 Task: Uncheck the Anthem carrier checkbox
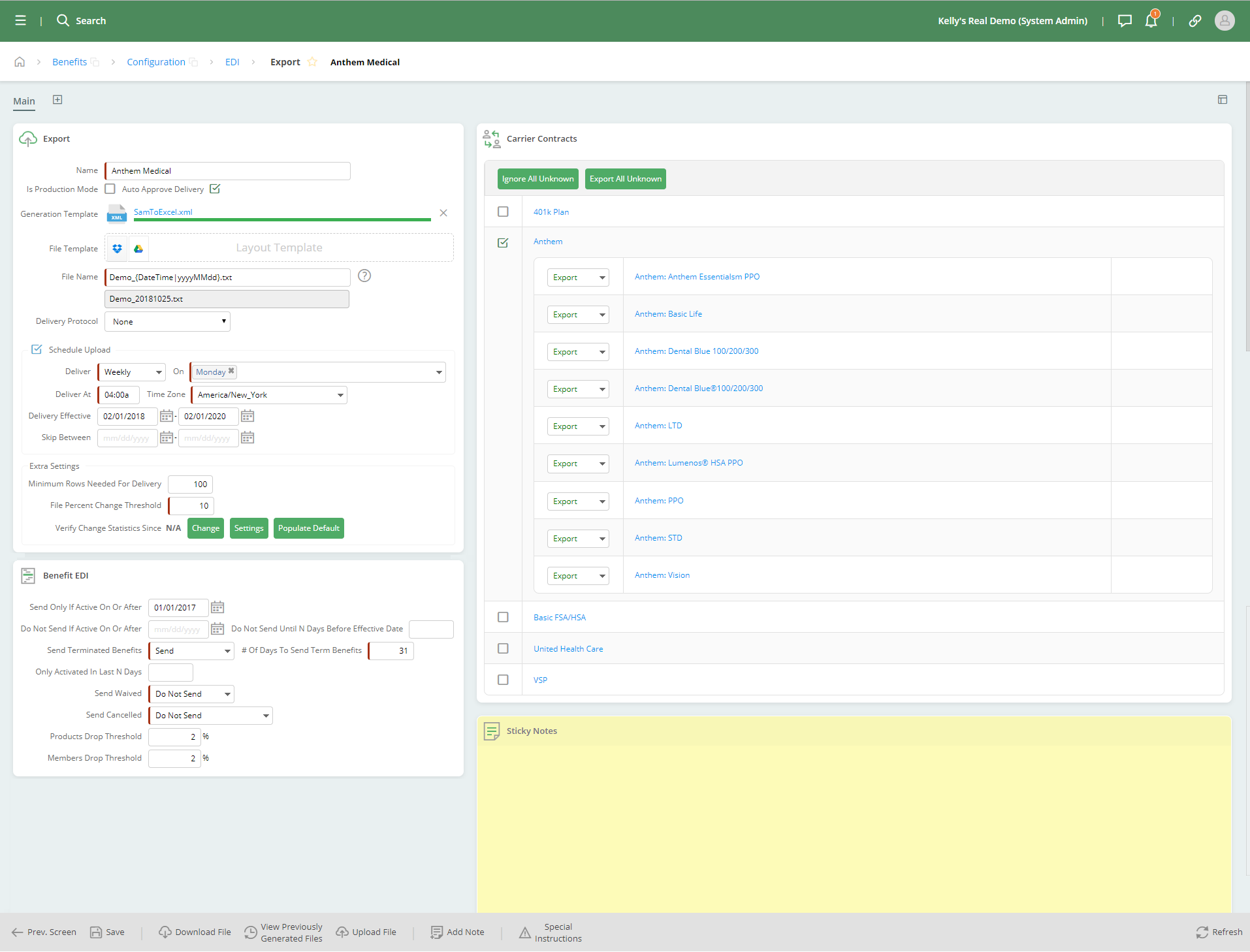pos(503,242)
